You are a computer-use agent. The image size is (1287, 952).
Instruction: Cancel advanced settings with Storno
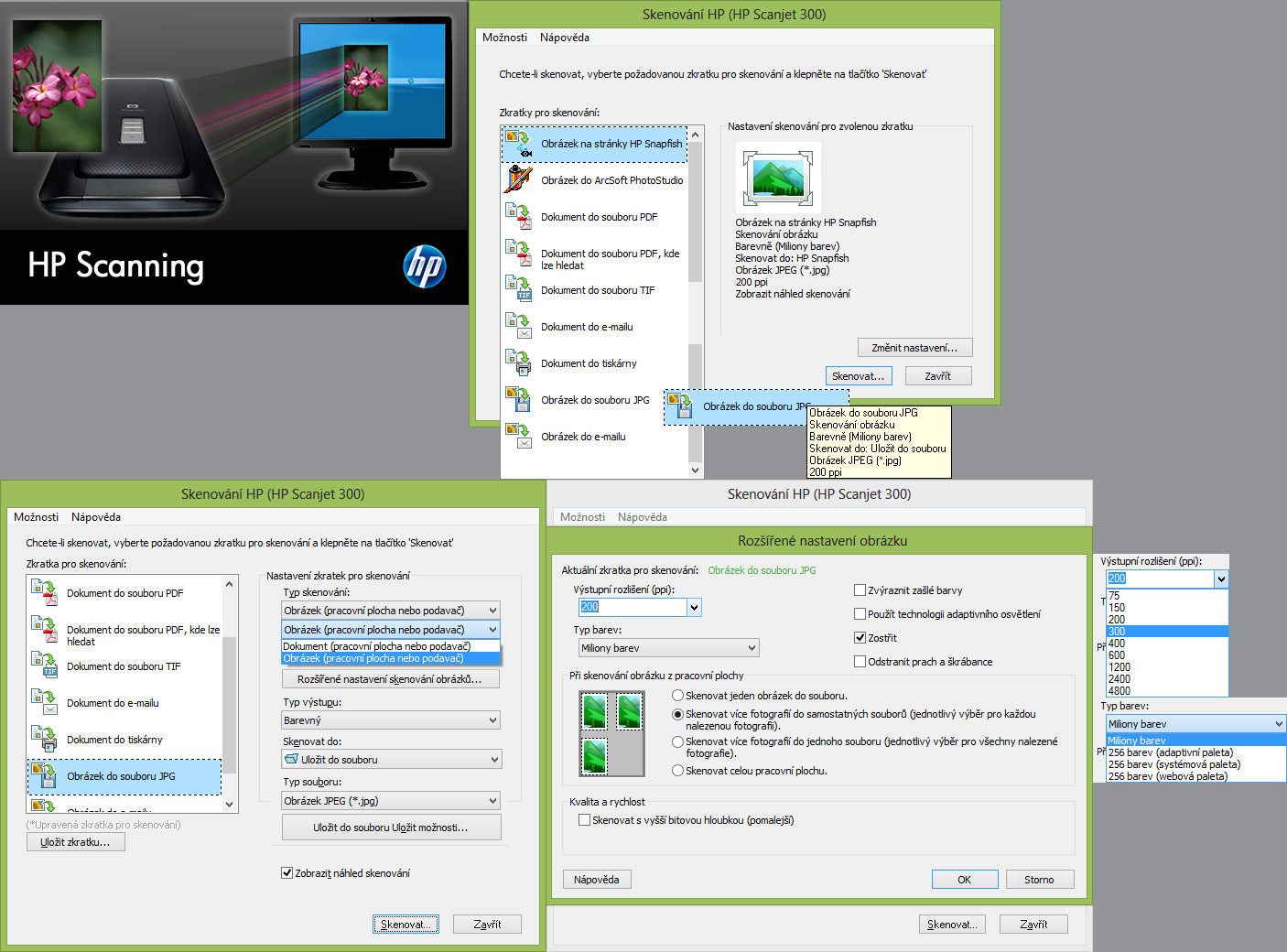1039,880
